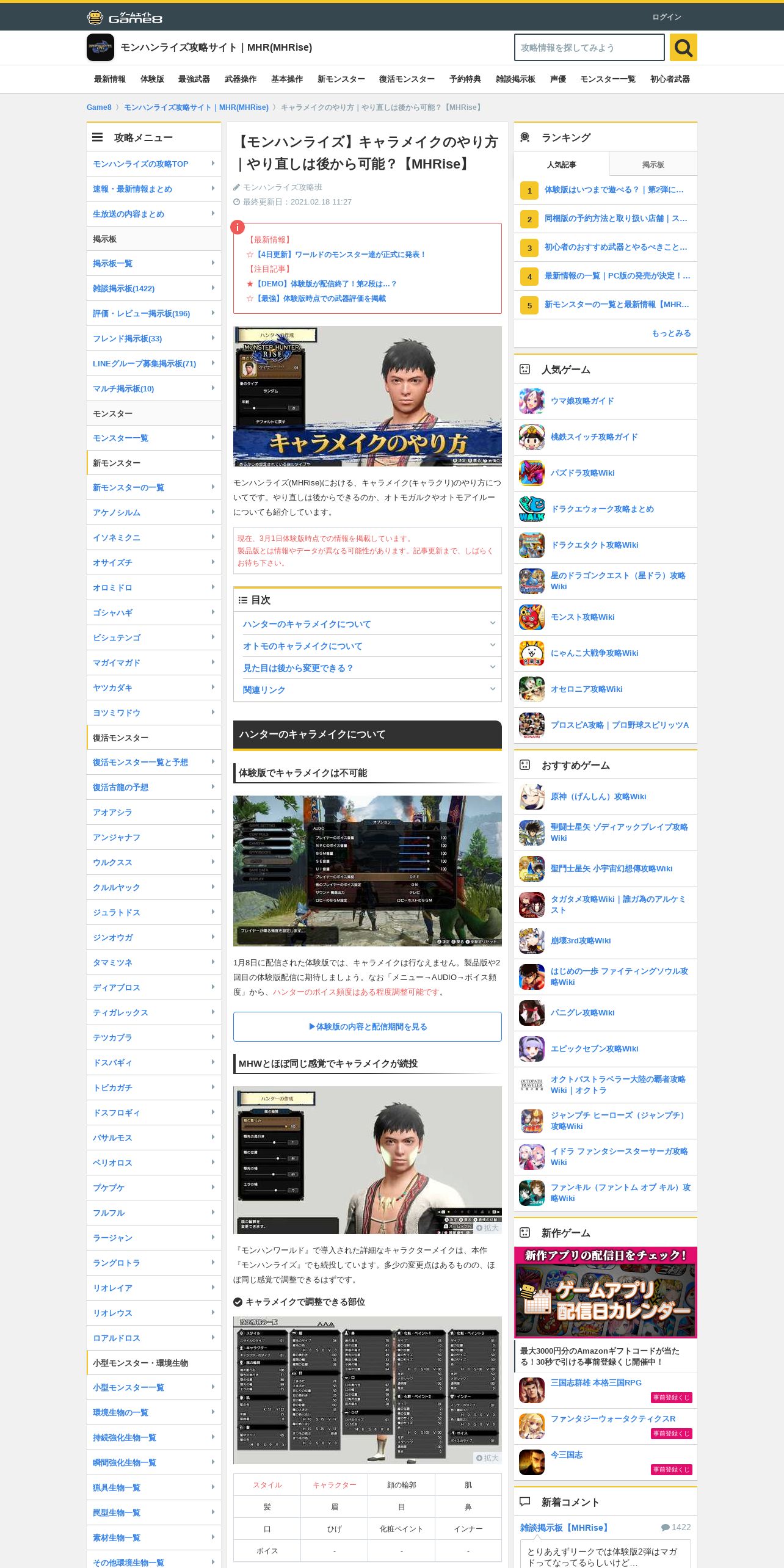Click the Monster Hunter Rise site icon

[x=100, y=48]
